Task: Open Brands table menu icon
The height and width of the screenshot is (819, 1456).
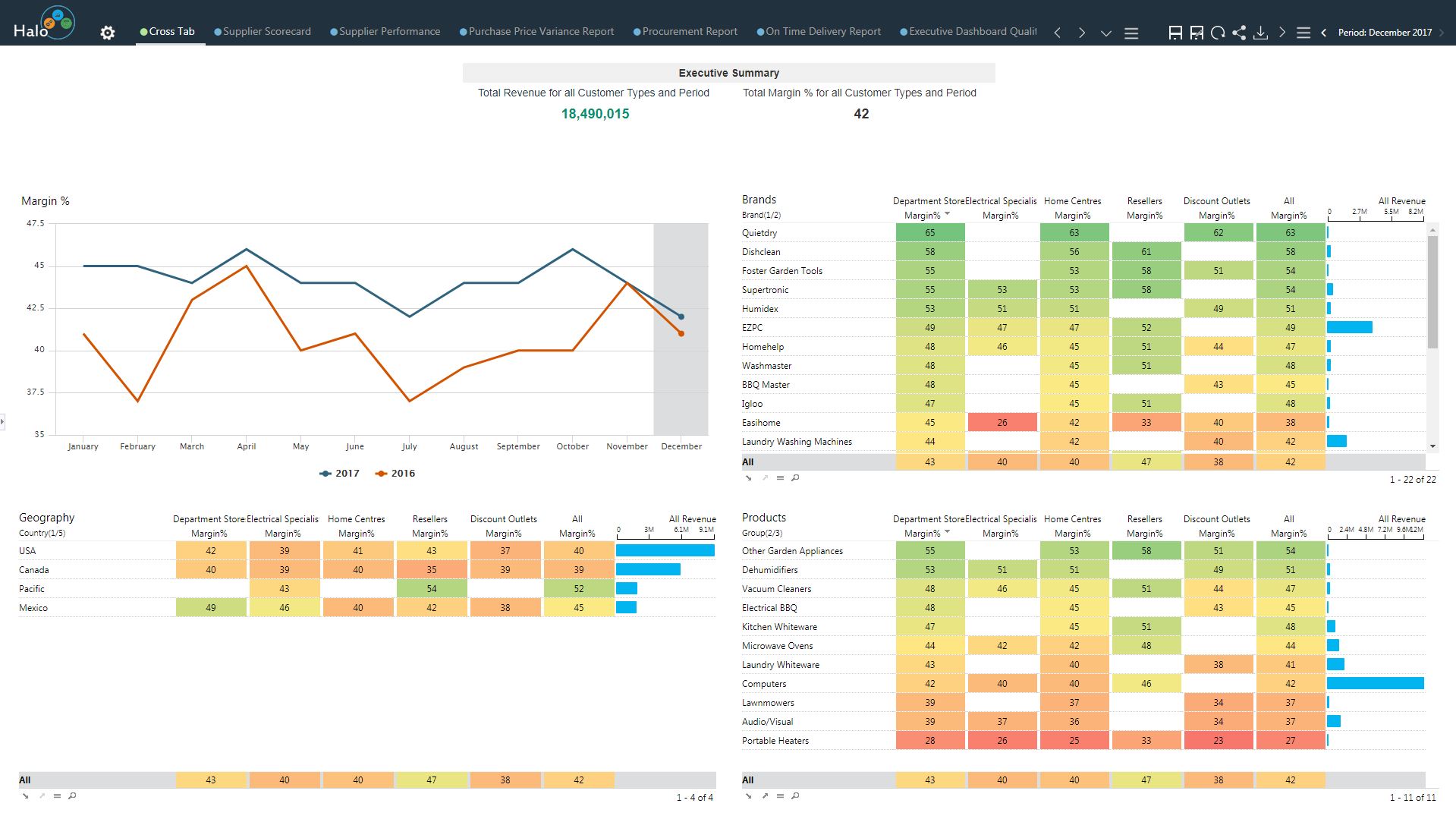Action: pos(780,478)
